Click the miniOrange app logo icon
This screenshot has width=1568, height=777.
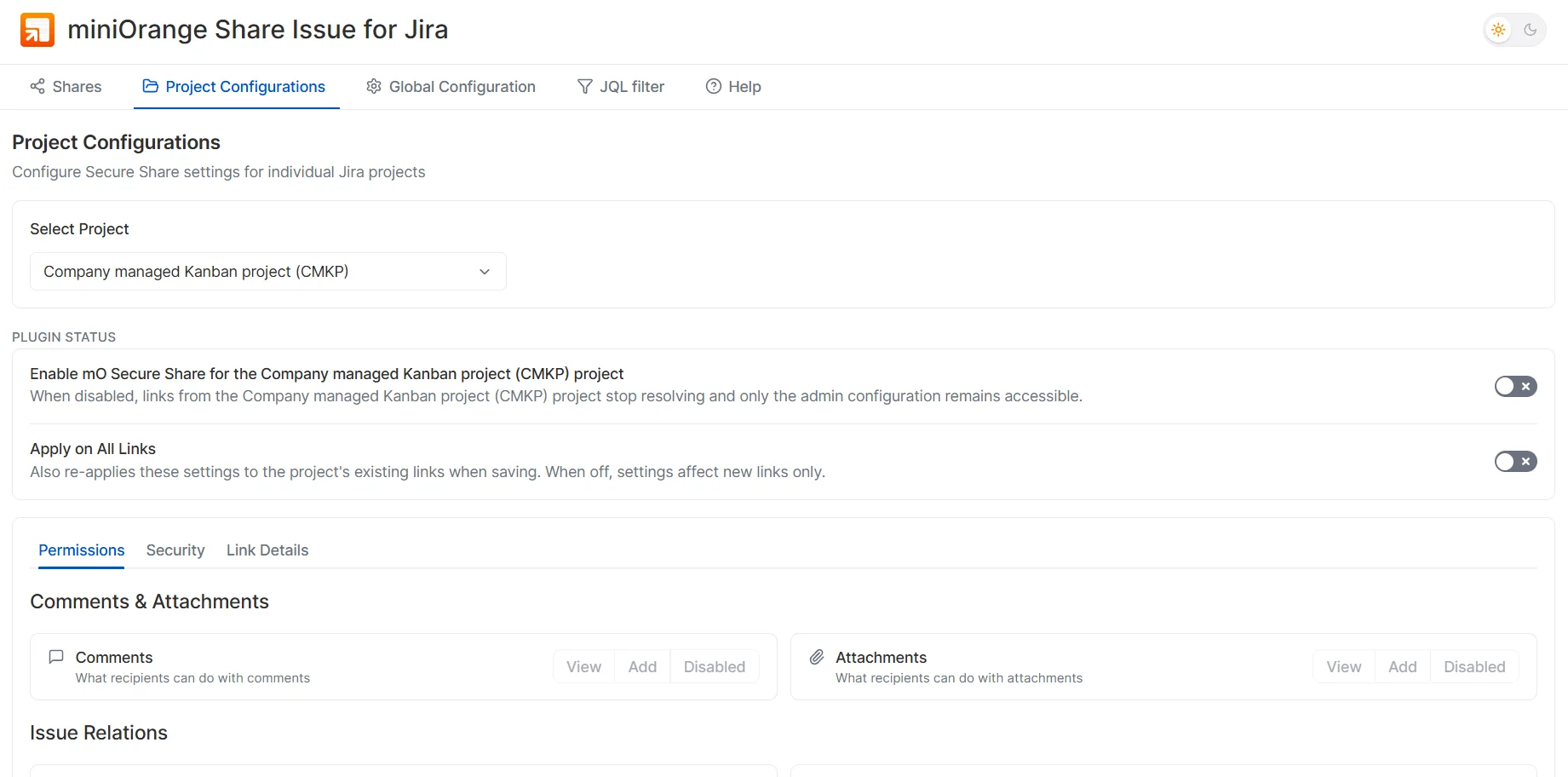[37, 30]
